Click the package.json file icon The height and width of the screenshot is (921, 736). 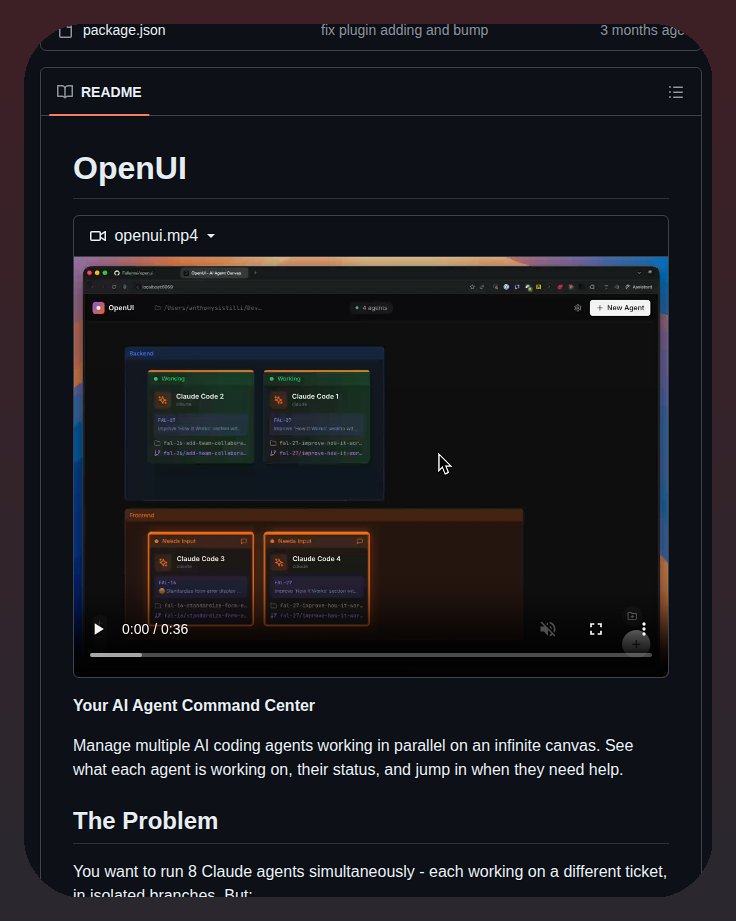66,31
